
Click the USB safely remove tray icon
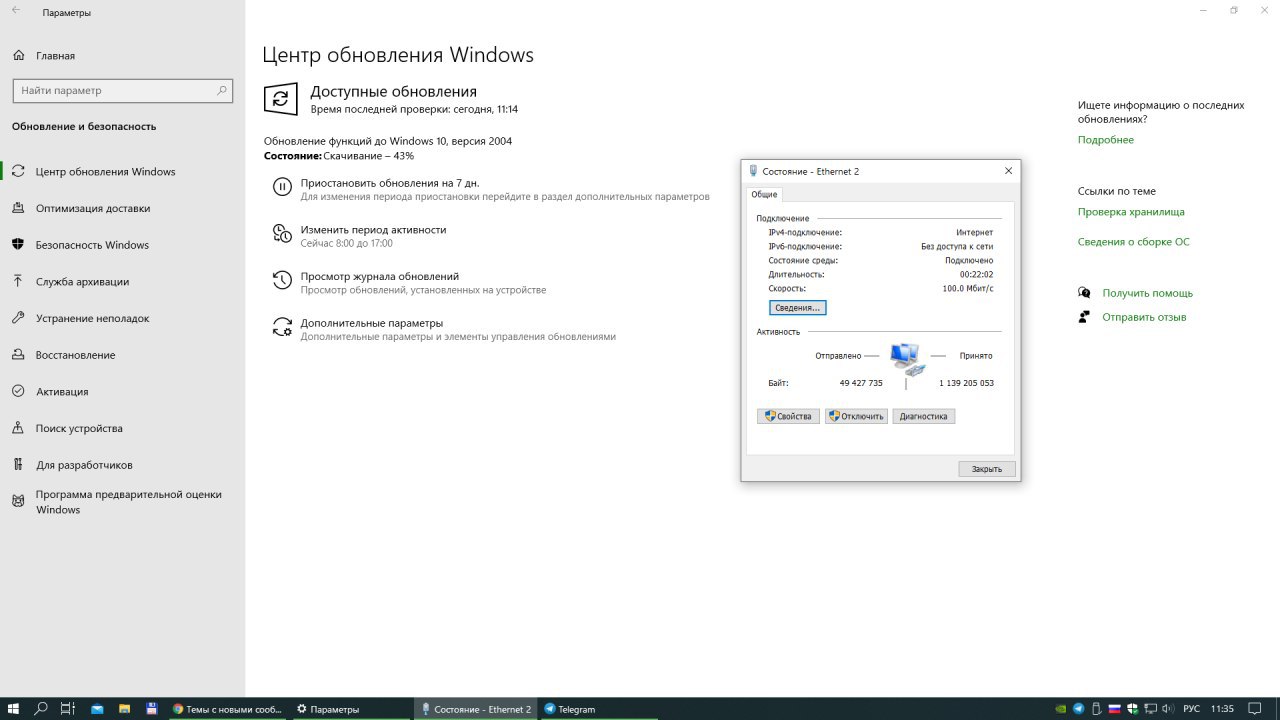click(1097, 709)
